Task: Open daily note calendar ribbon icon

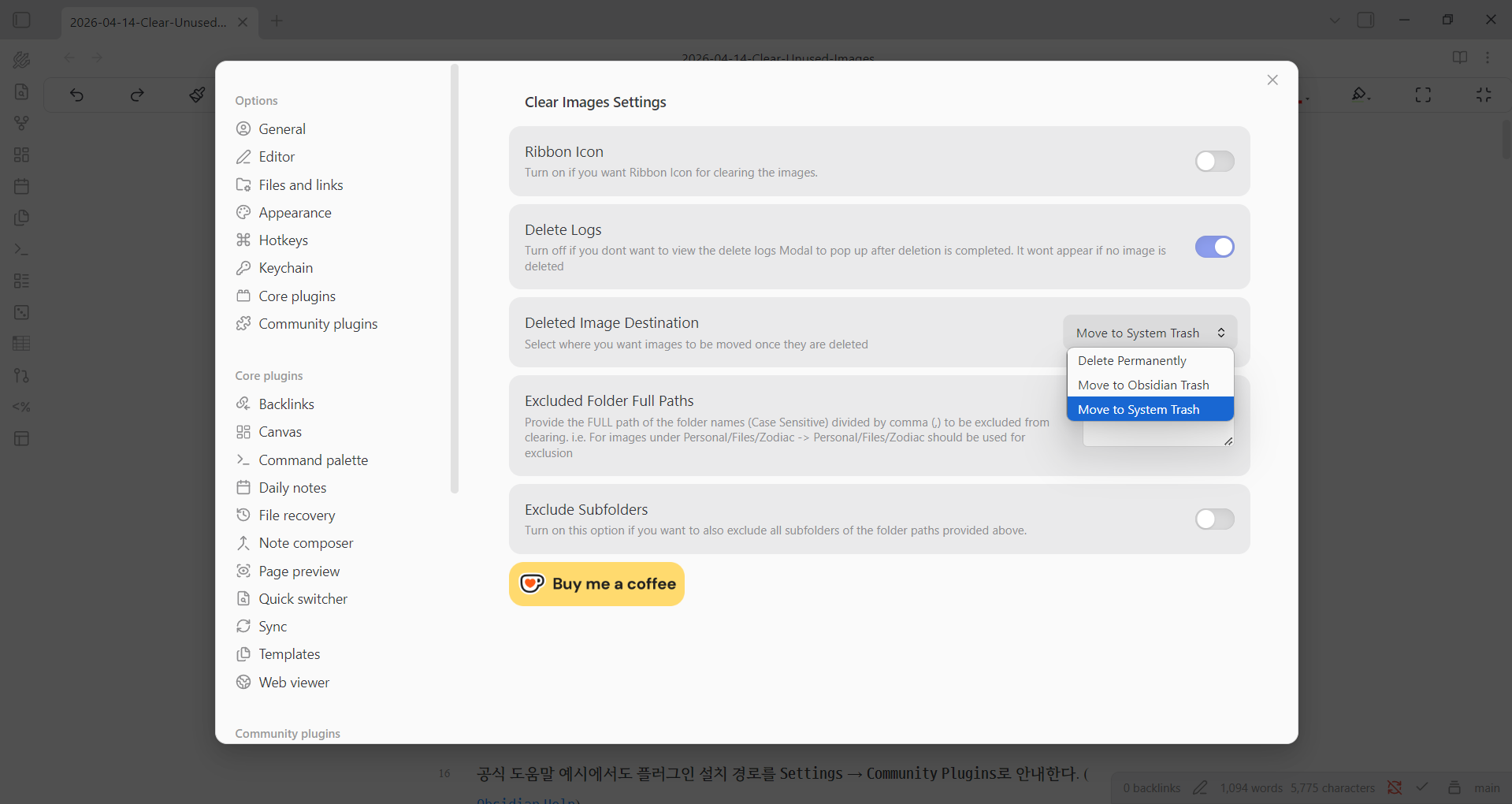Action: click(22, 186)
